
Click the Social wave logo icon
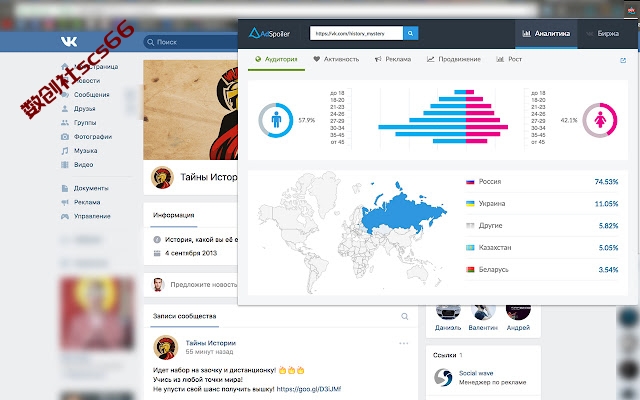(443, 378)
